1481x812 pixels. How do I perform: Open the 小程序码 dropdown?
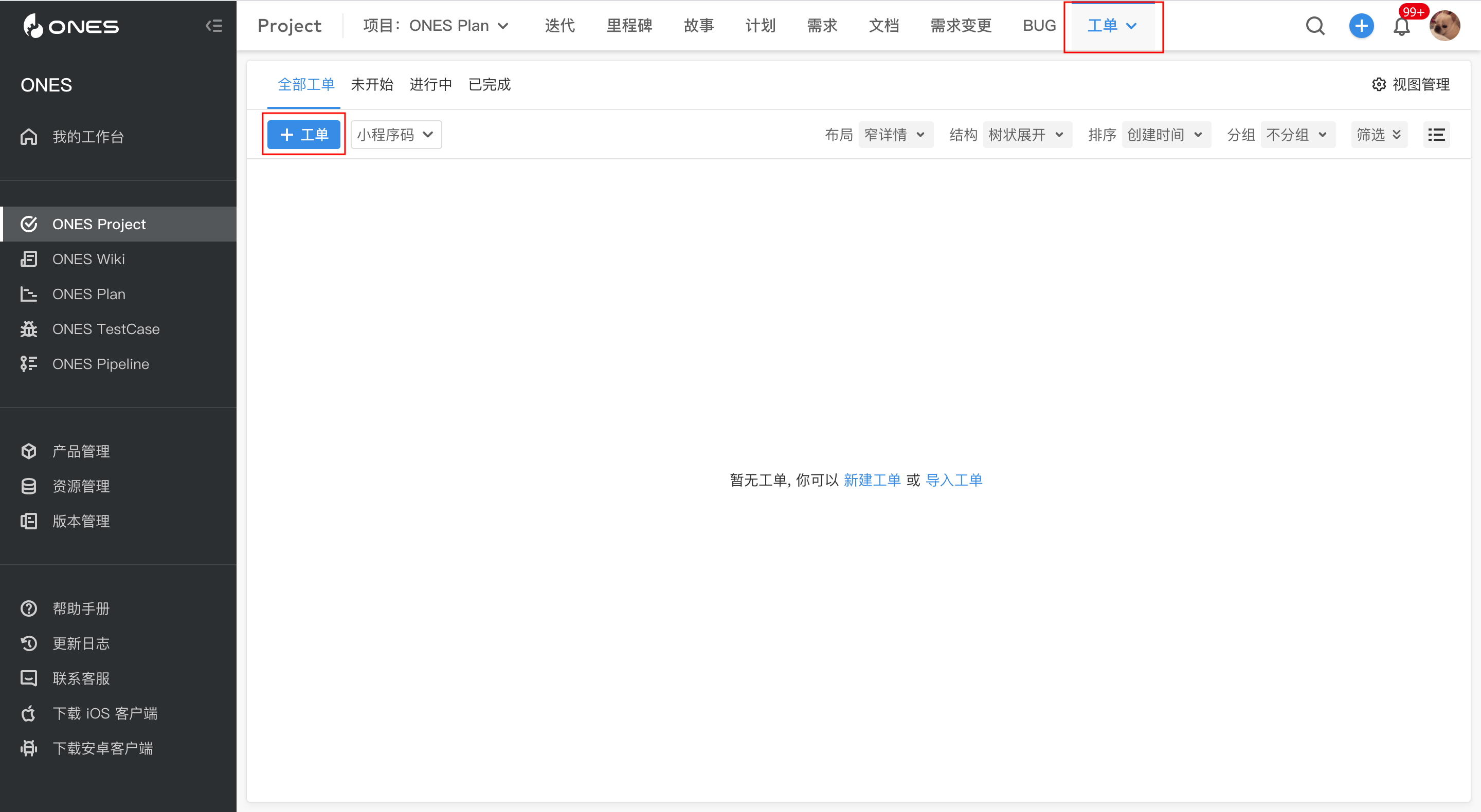(x=396, y=135)
